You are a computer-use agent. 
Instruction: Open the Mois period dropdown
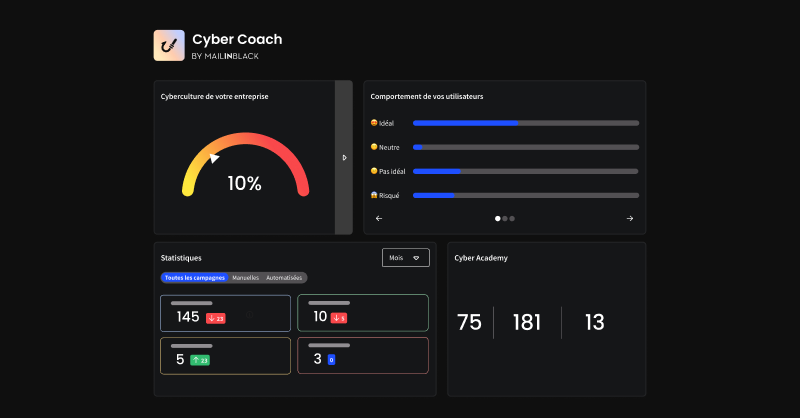[x=406, y=258]
